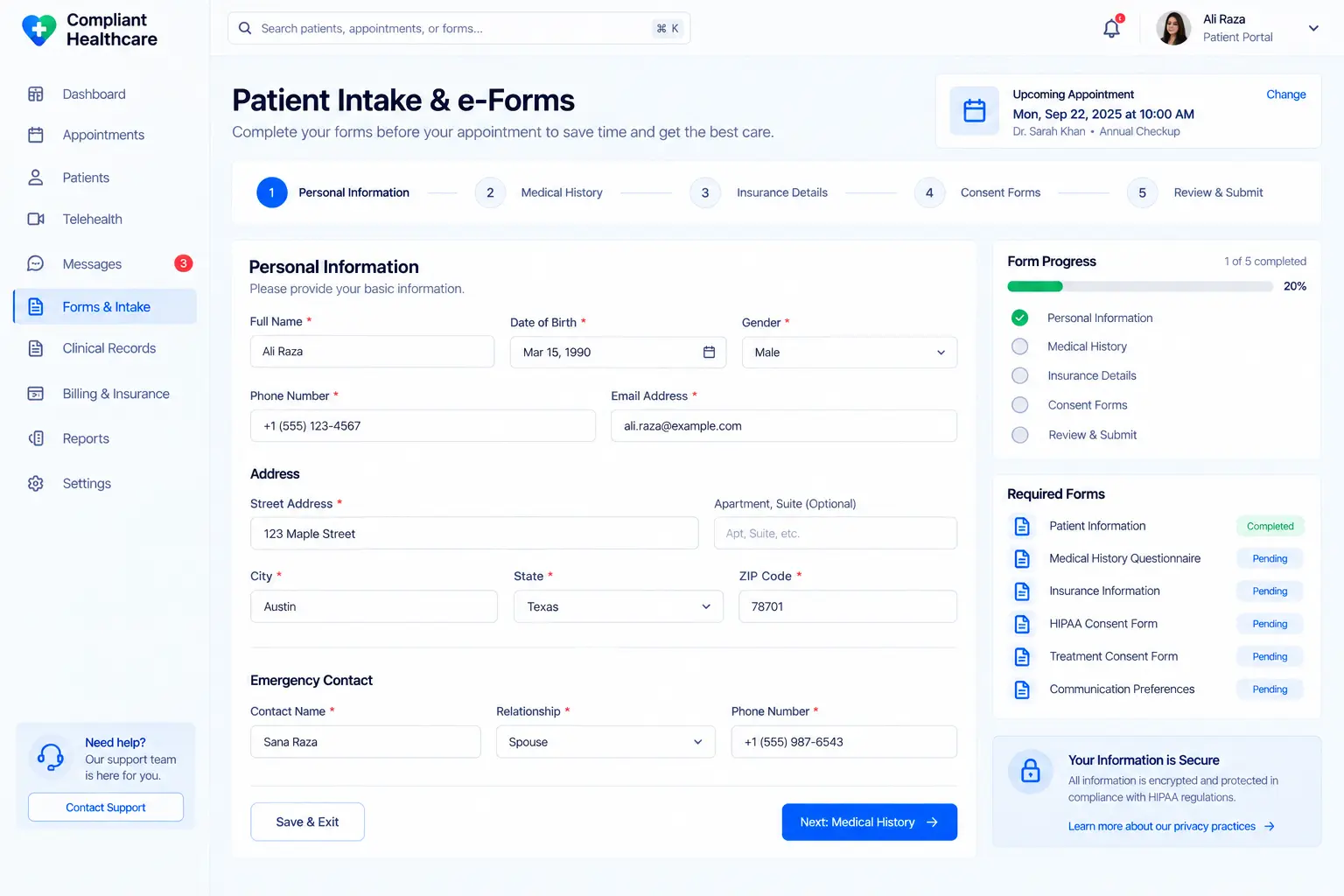The image size is (1344, 896).
Task: Select the Clinical Records document icon
Action: click(36, 348)
